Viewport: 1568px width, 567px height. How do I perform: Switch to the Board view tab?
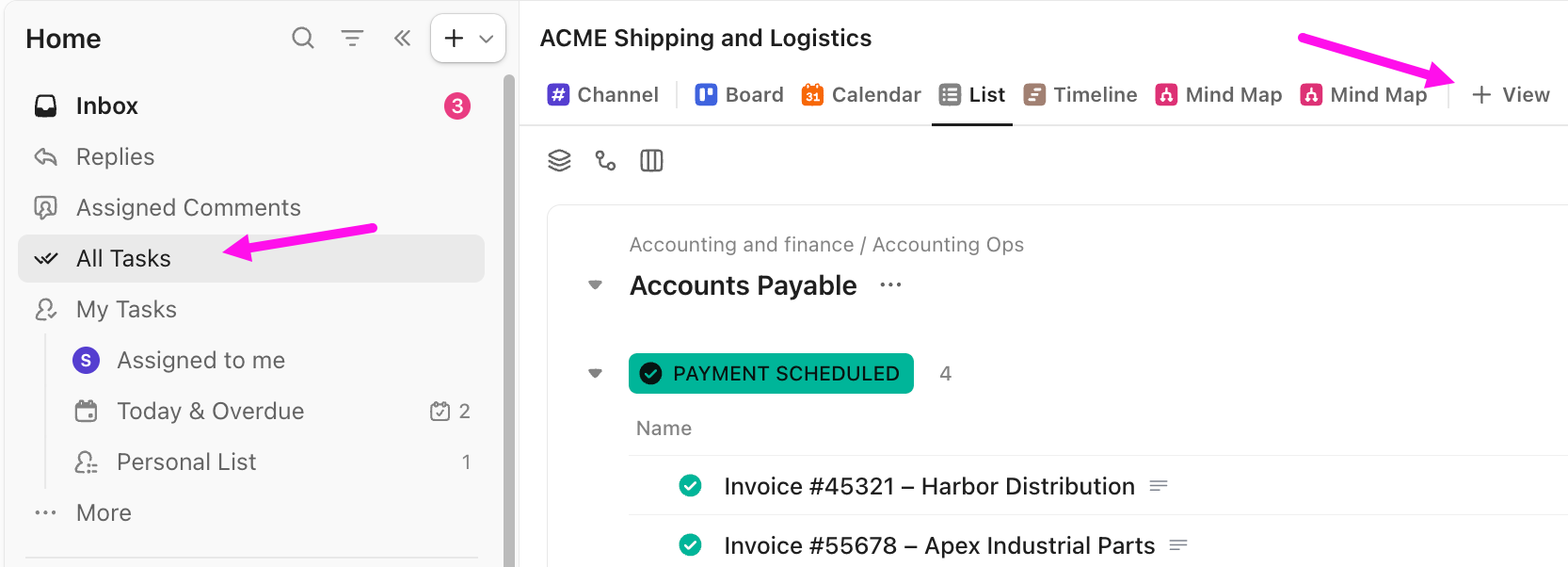[x=740, y=95]
